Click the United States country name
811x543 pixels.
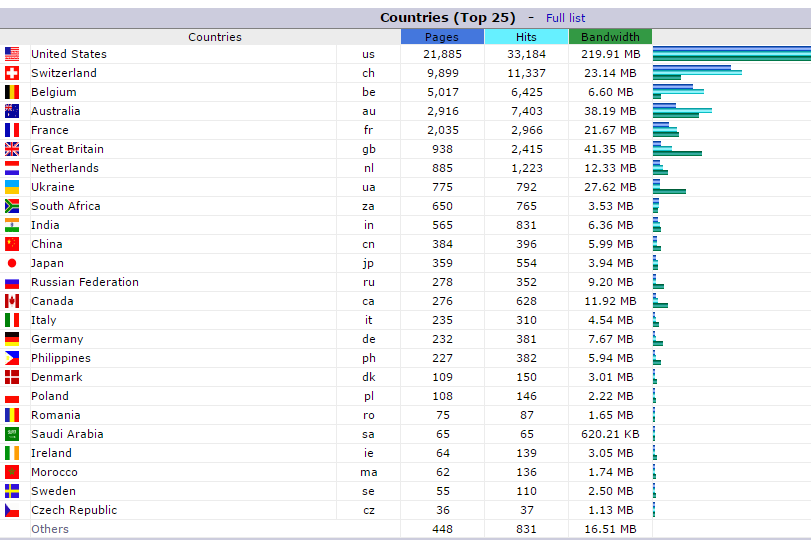[69, 54]
